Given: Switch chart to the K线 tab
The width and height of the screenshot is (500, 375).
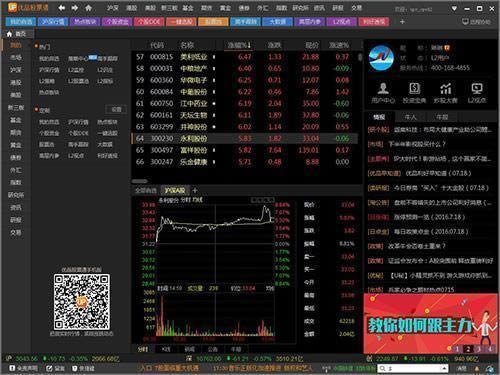Looking at the screenshot, I should tap(166, 349).
